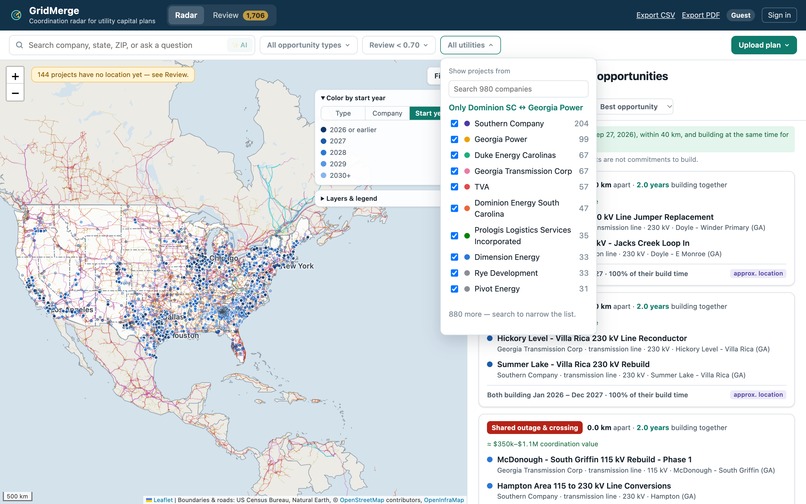
Task: Click blue dot beside Hickory Level project
Action: 490,338
